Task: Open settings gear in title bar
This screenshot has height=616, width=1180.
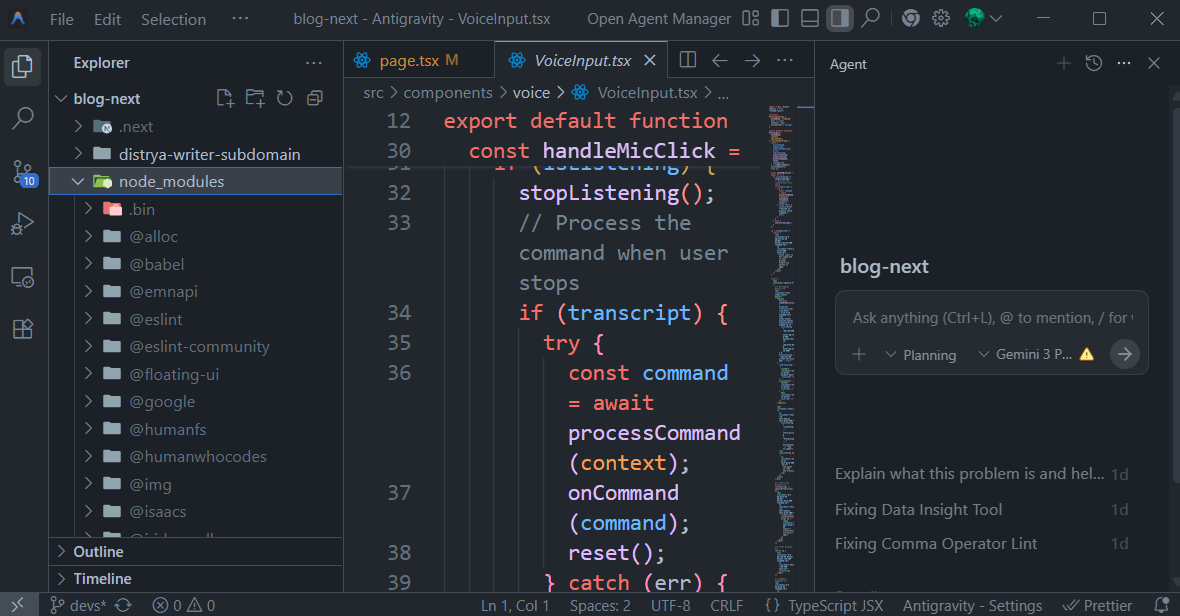Action: pos(941,19)
